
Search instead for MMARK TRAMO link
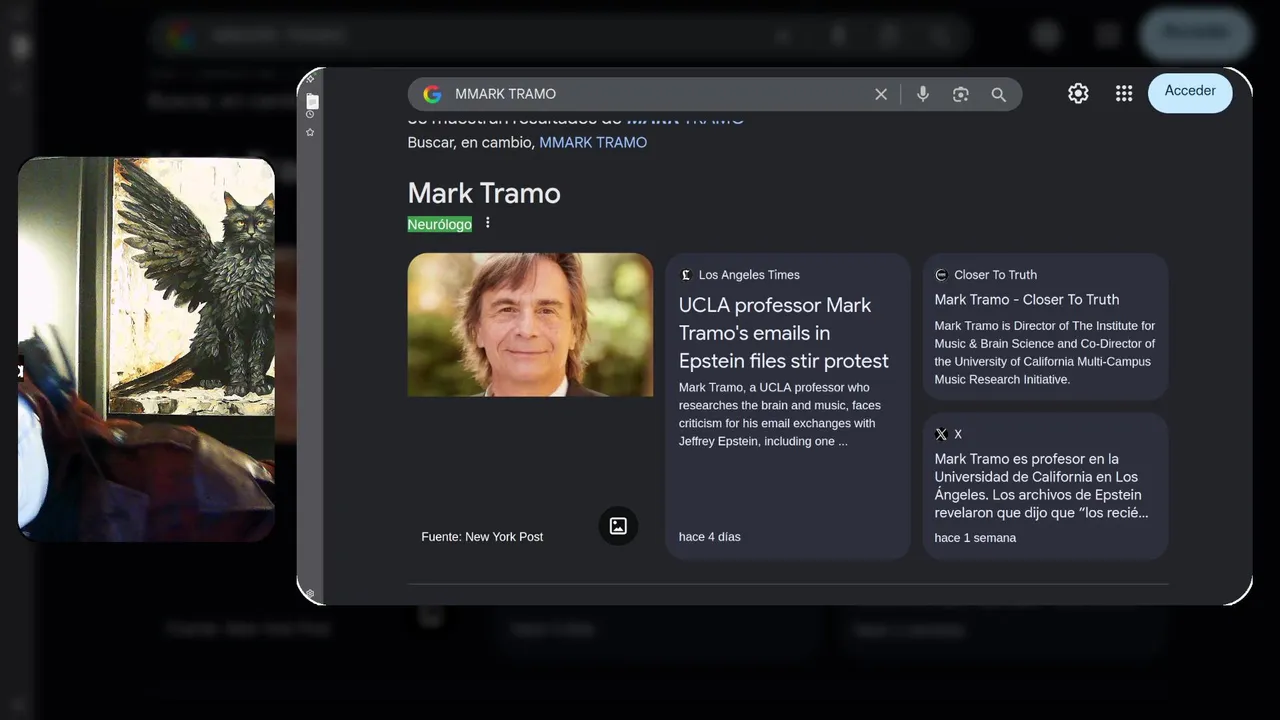[x=593, y=142]
